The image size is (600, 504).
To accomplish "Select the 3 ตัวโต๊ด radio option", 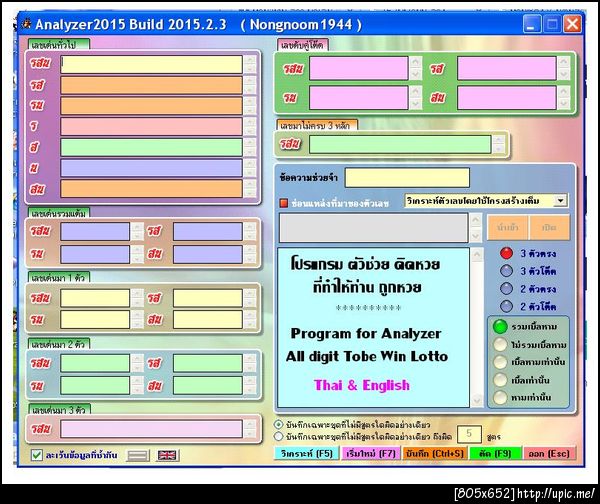I will [x=506, y=271].
